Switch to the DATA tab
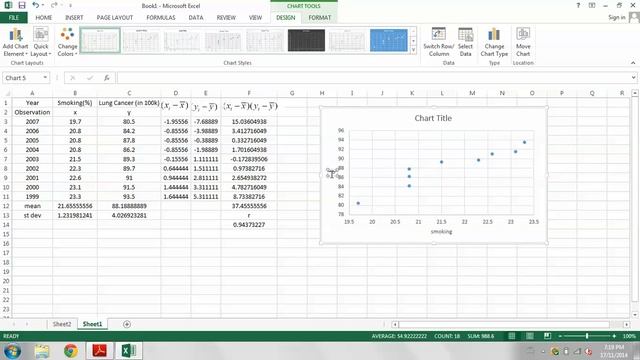The width and height of the screenshot is (640, 360). pos(196,18)
